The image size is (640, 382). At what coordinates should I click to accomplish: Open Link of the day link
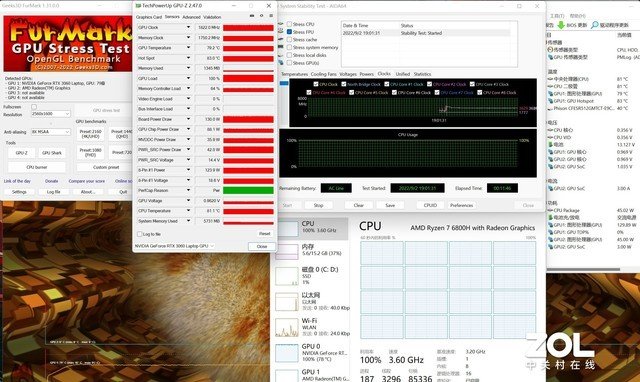pyautogui.click(x=17, y=181)
